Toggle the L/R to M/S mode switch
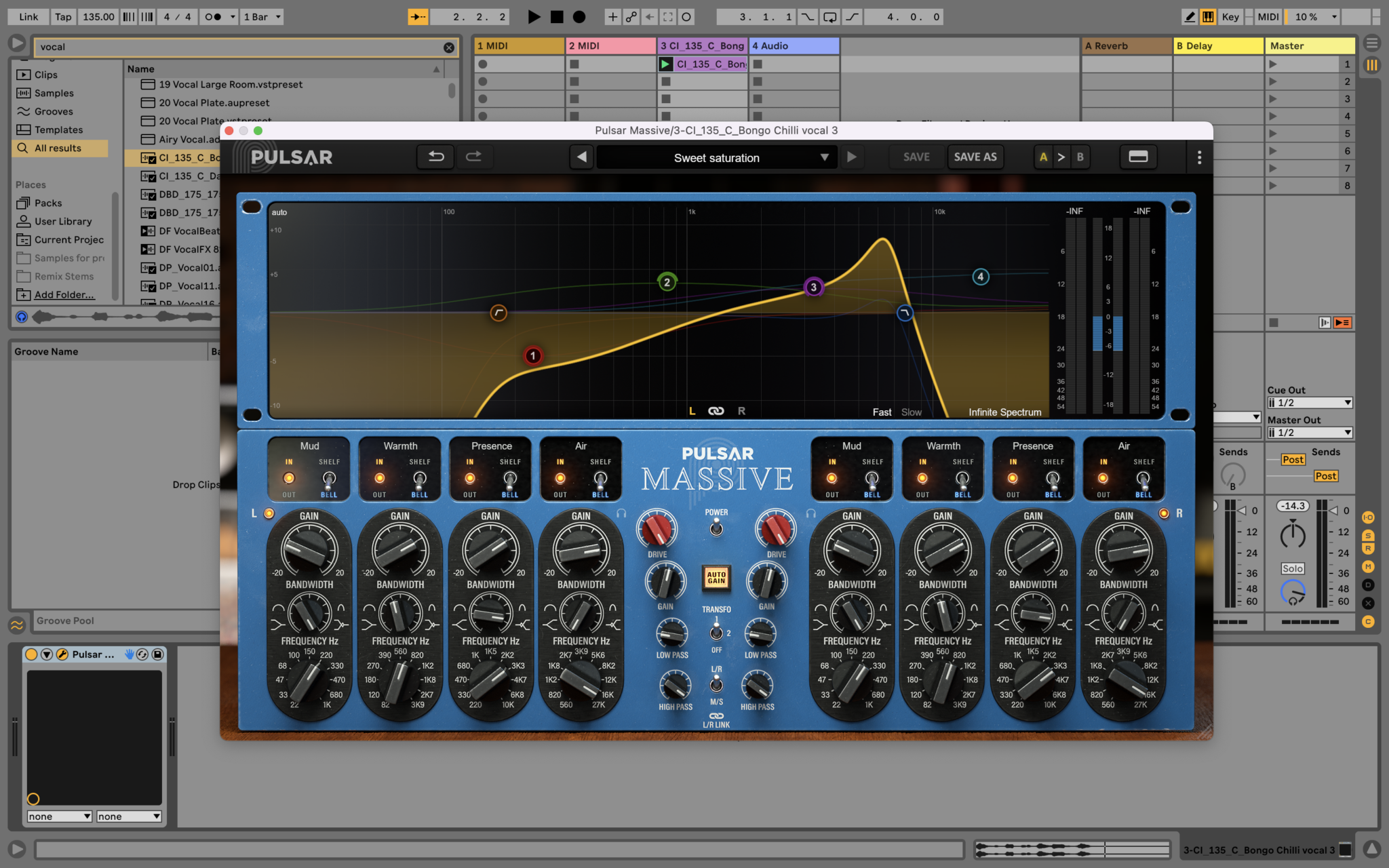This screenshot has width=1389, height=868. tap(716, 685)
